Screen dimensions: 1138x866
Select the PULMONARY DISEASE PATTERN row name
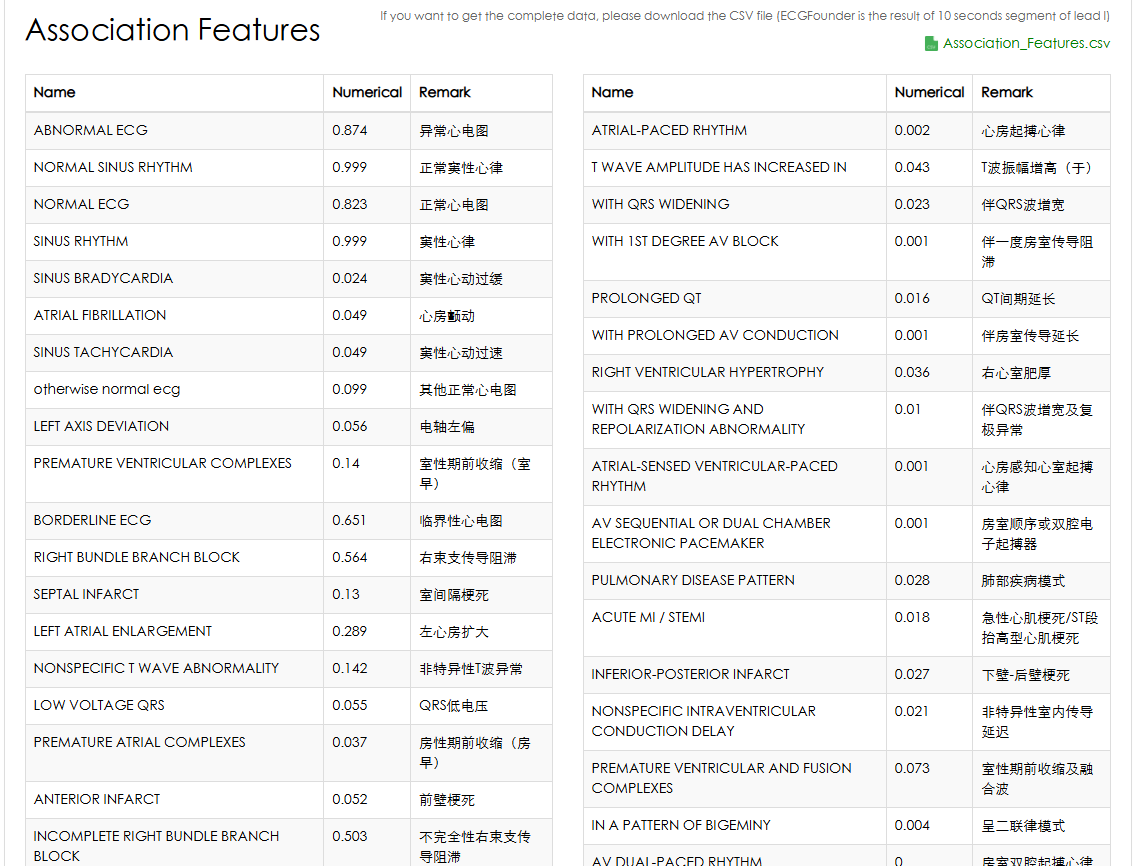click(693, 580)
